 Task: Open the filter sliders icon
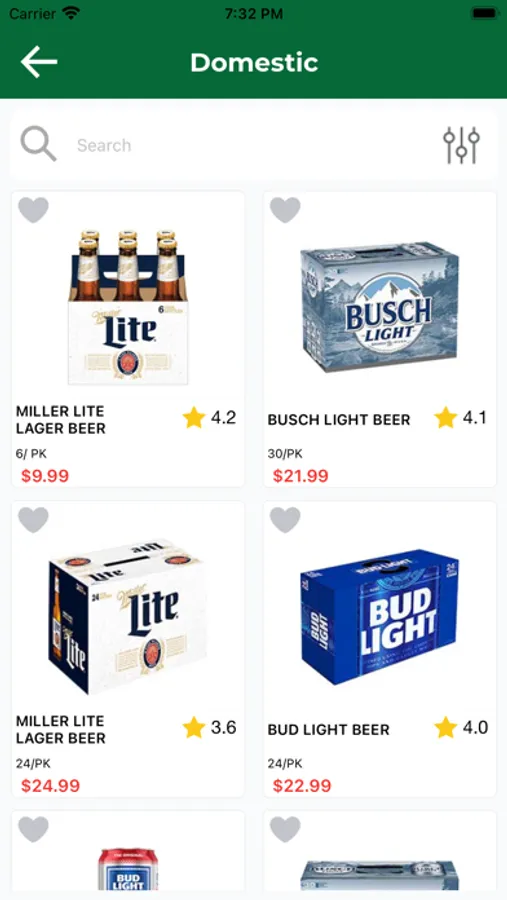click(461, 145)
